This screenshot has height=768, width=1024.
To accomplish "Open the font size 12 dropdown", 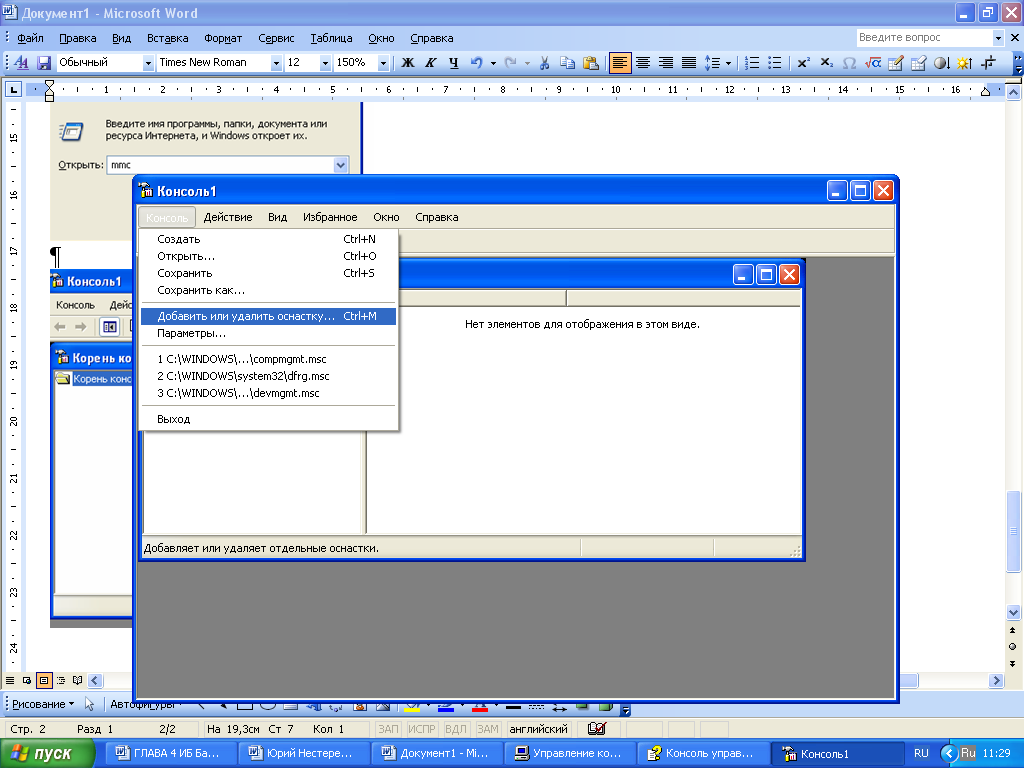I will tap(325, 63).
